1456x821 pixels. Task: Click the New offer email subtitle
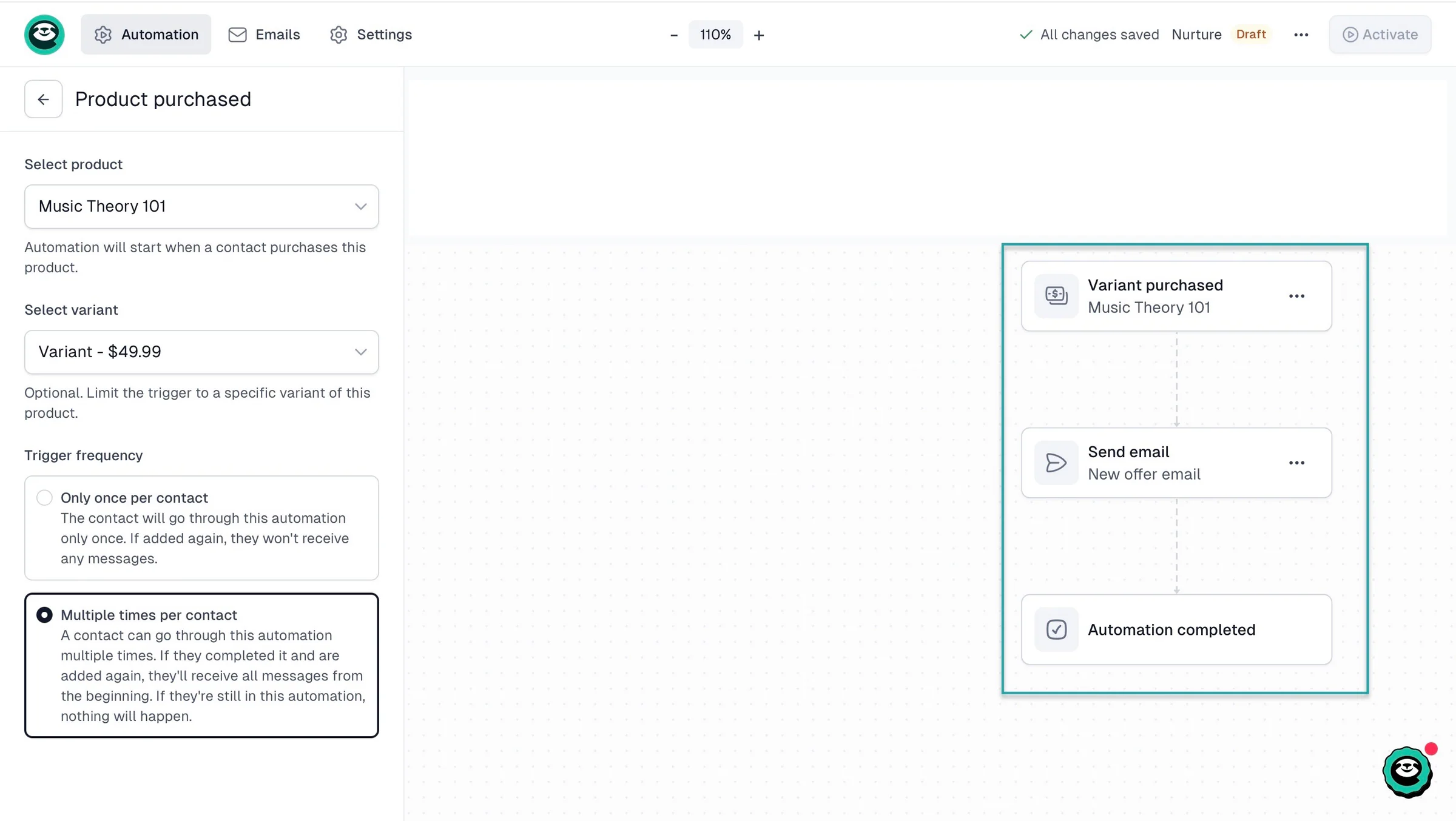[x=1144, y=474]
